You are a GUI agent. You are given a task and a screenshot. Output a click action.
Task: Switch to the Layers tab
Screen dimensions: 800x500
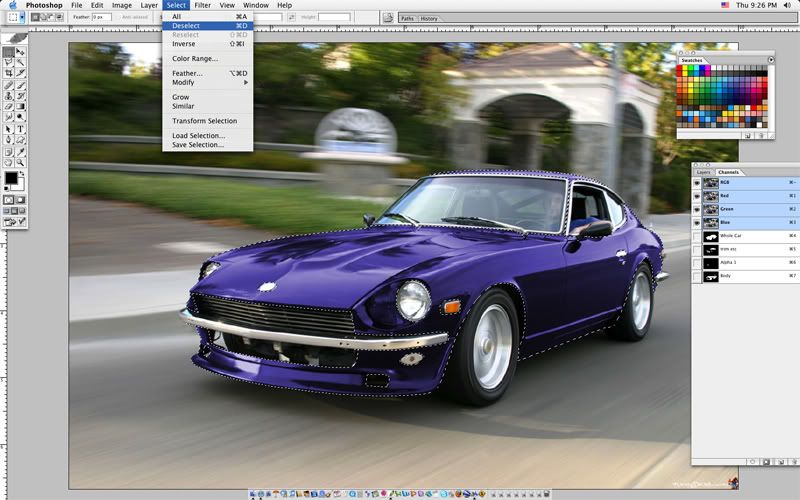click(704, 172)
